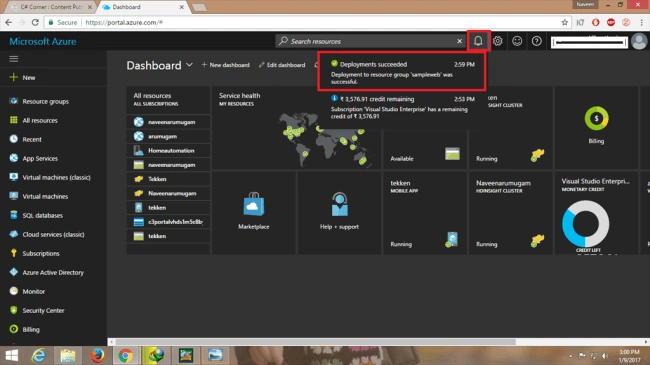Click the address bar URL
650x365 pixels.
124,22
